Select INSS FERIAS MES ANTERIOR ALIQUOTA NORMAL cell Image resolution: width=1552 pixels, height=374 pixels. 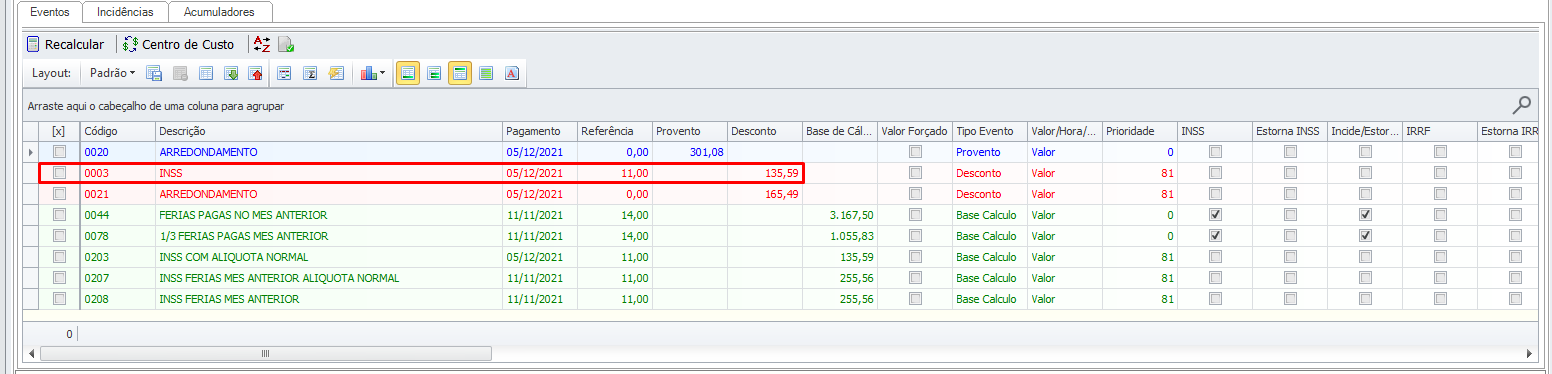[328, 278]
